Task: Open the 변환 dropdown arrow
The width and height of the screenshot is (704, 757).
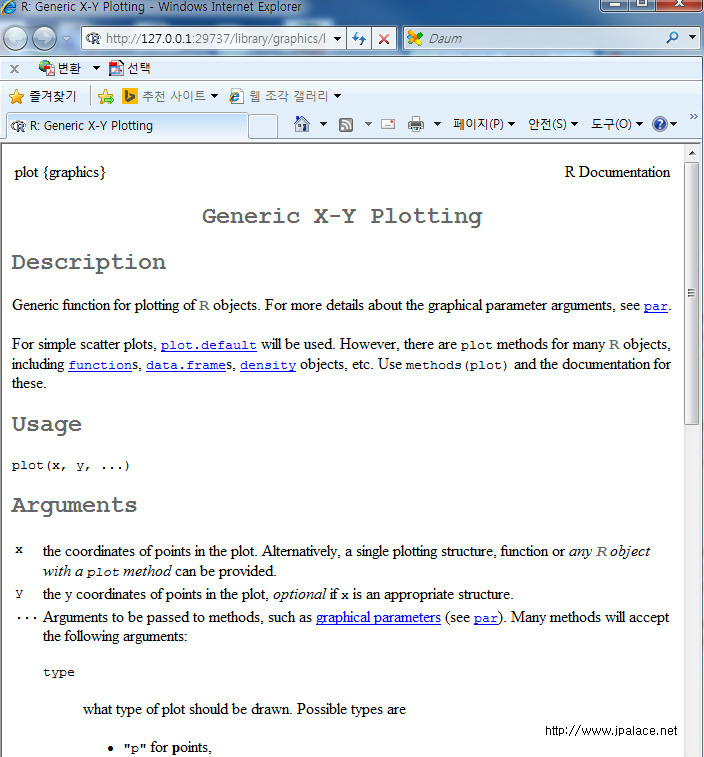Action: (96, 68)
